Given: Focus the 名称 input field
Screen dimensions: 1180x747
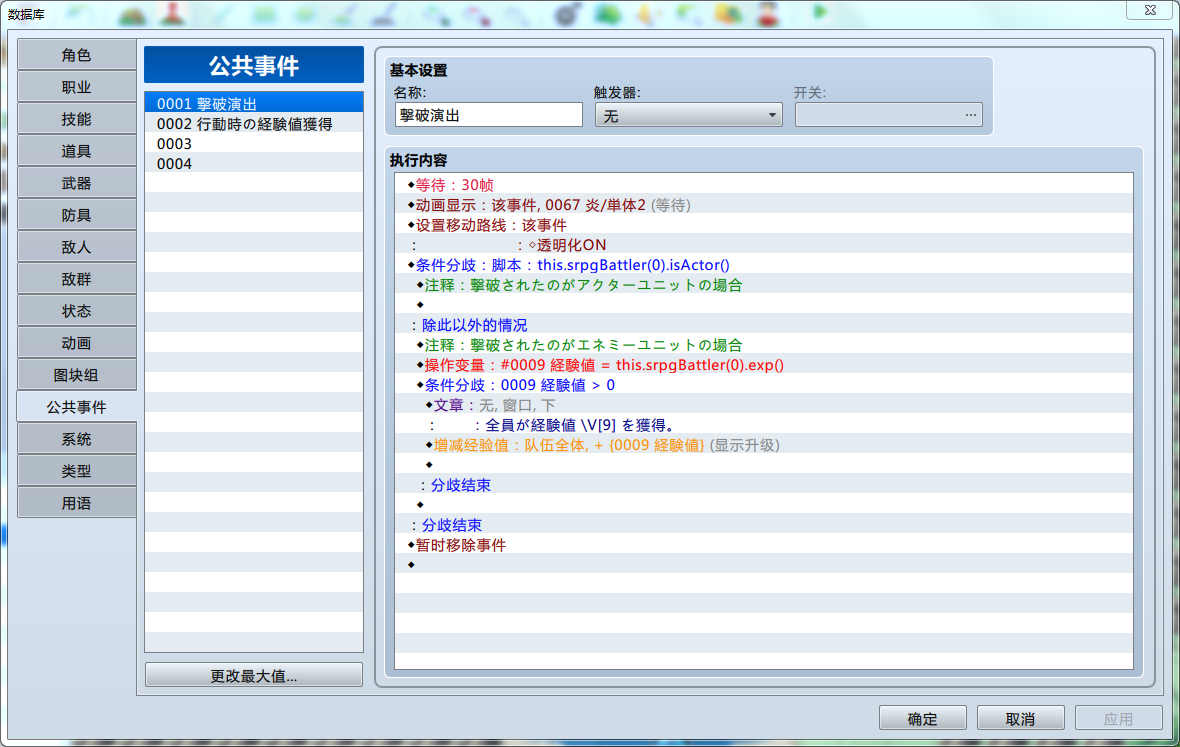Looking at the screenshot, I should point(488,115).
